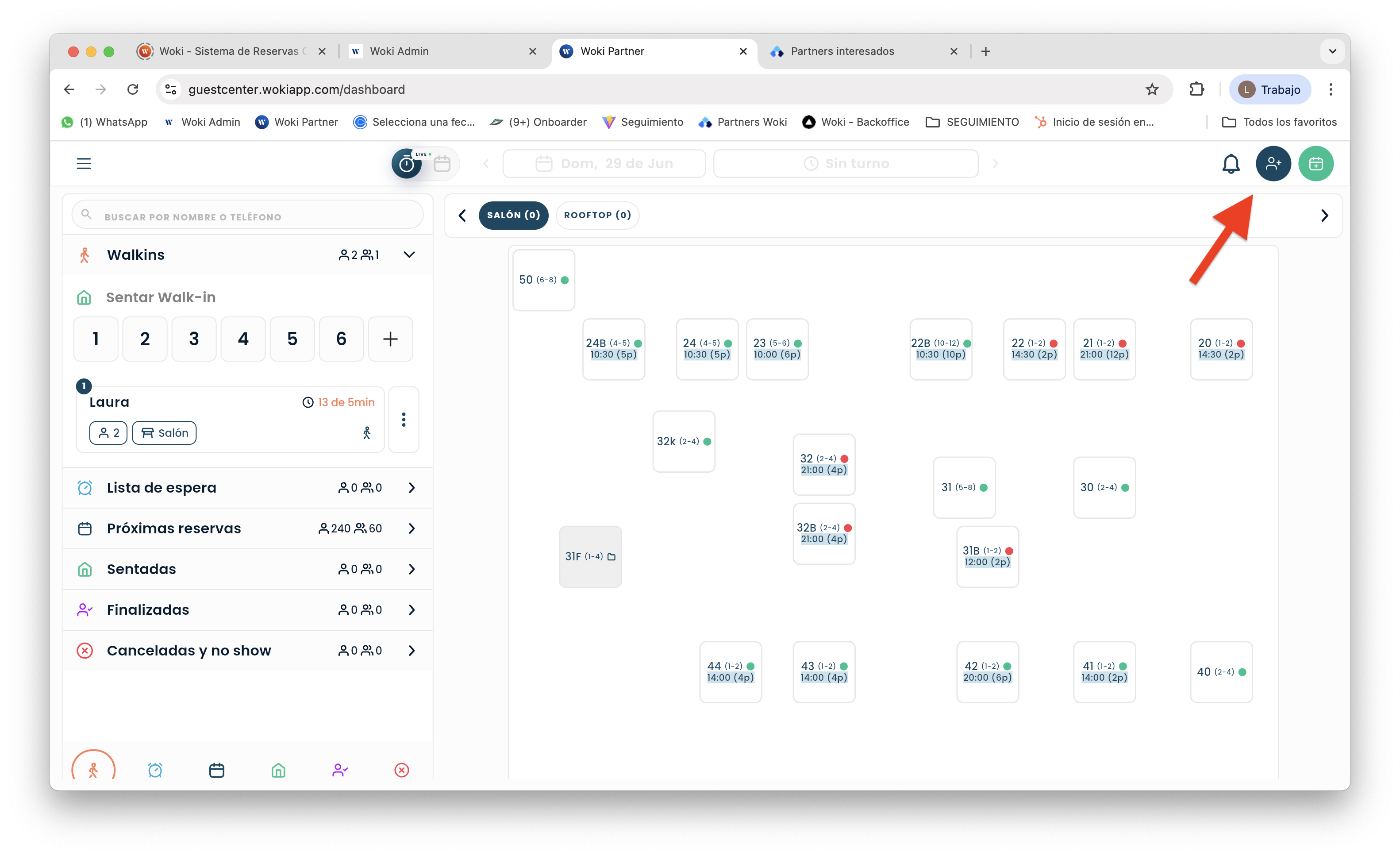Select the Salón floor tab

(x=513, y=215)
